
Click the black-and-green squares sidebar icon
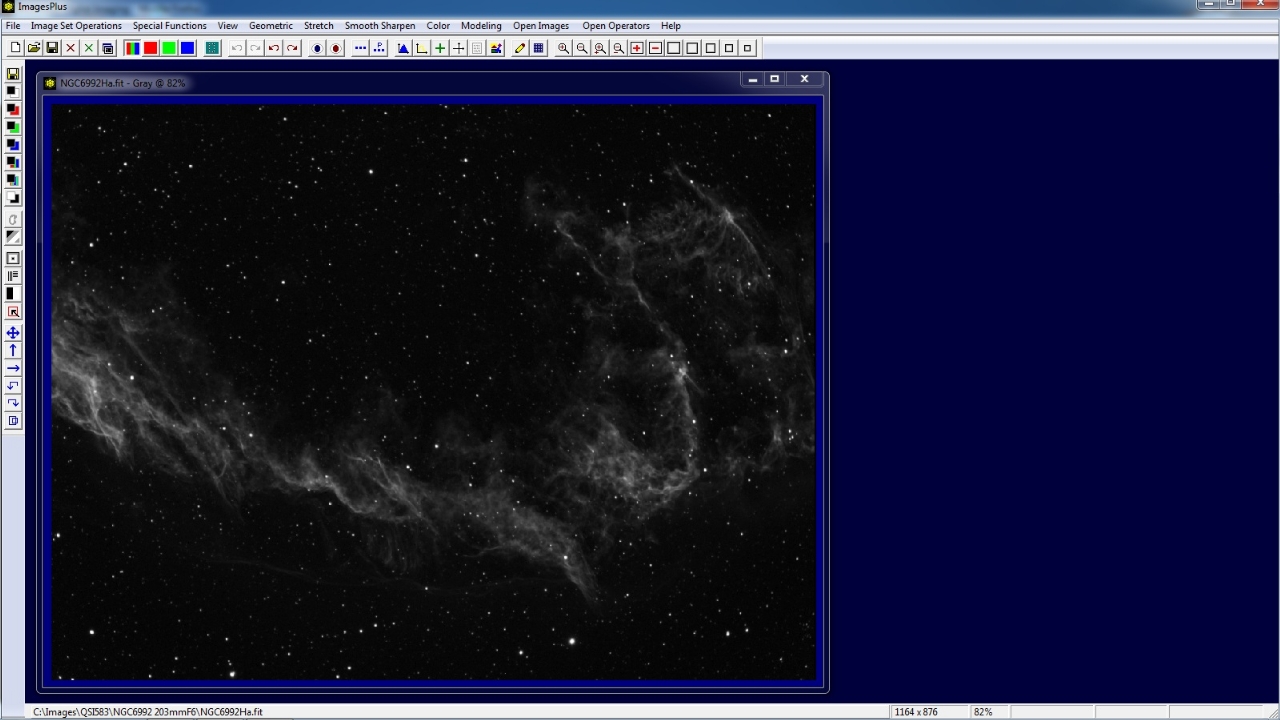point(13,127)
